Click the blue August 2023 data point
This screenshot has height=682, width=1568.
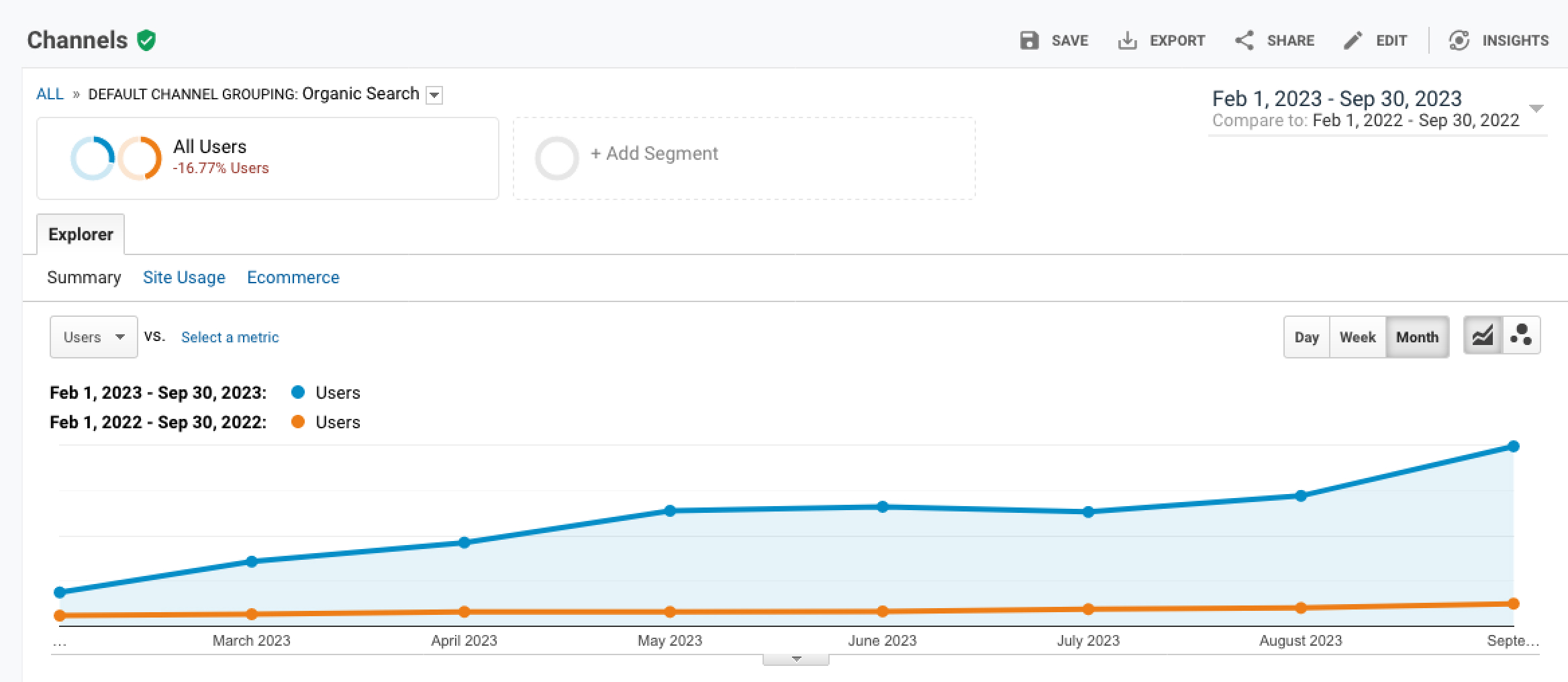[x=1301, y=496]
